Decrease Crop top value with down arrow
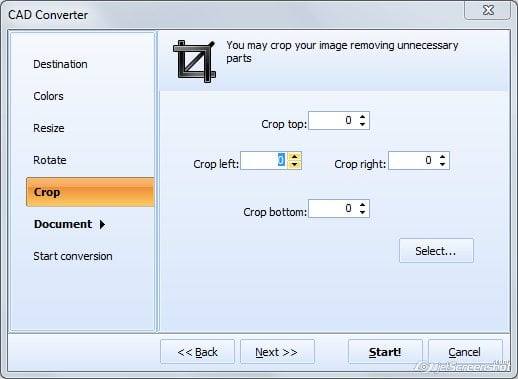Screen dimensions: 518x379 click(363, 124)
